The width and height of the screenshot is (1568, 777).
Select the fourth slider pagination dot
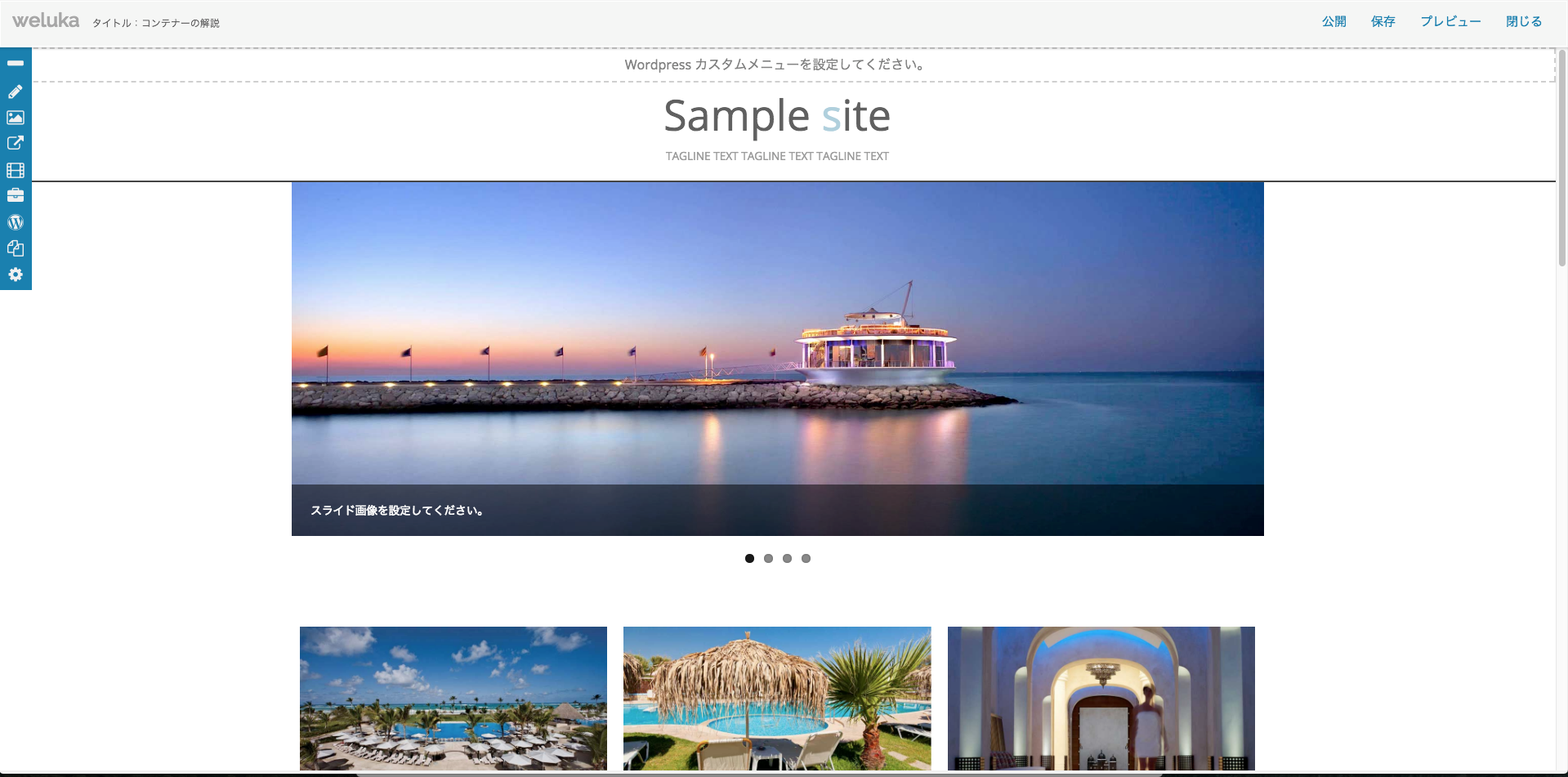(x=806, y=559)
